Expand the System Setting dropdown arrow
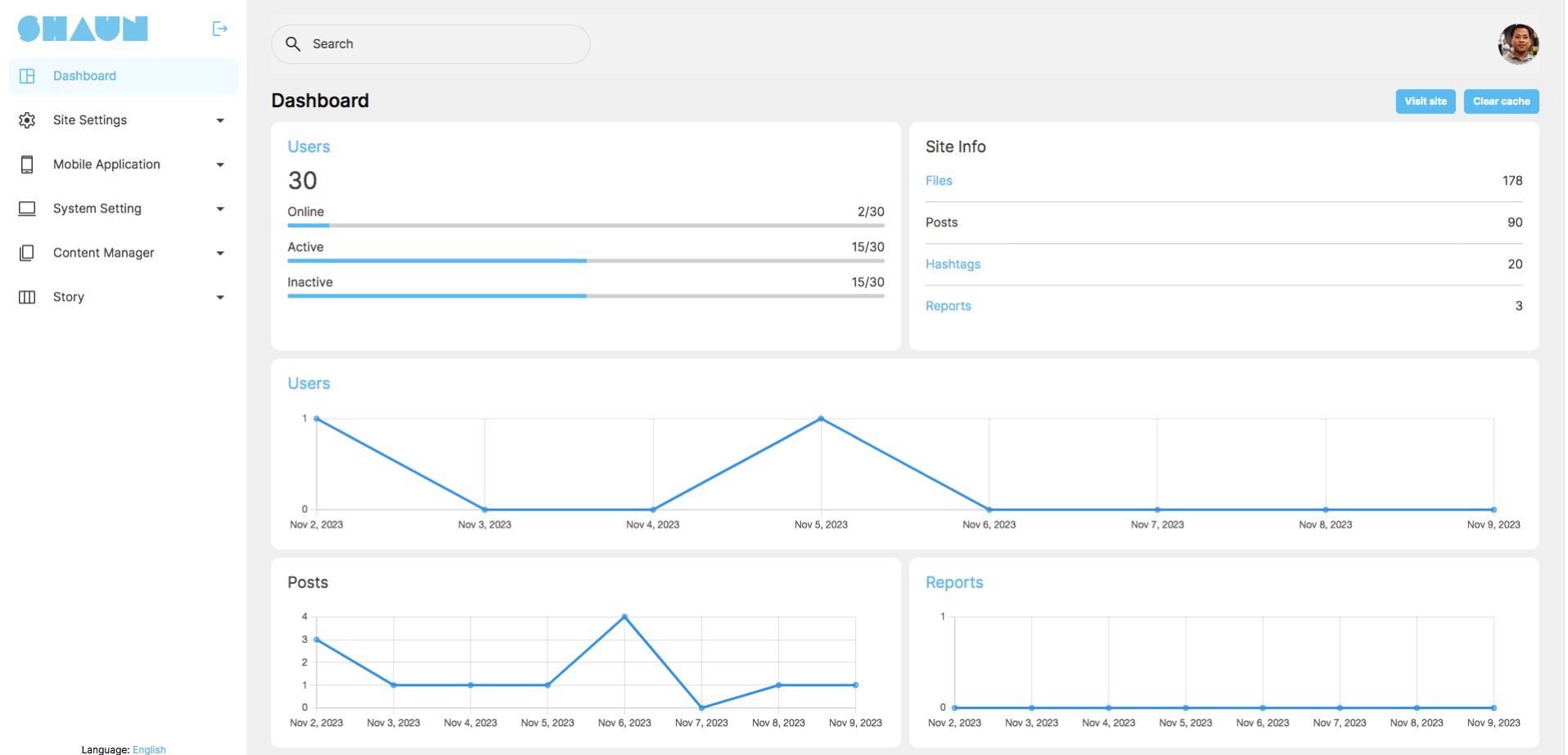1568x755 pixels. 220,209
